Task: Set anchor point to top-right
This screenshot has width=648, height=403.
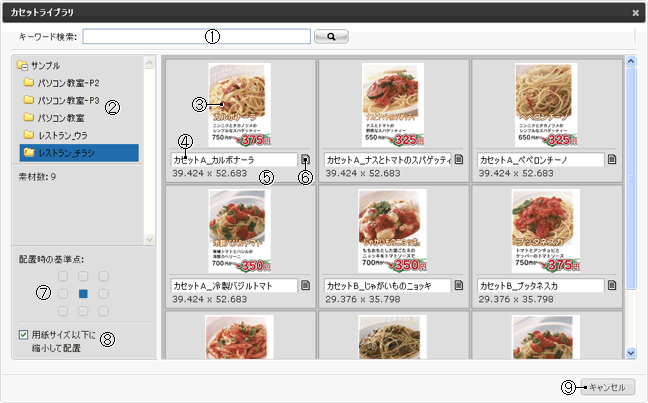Action: click(103, 276)
